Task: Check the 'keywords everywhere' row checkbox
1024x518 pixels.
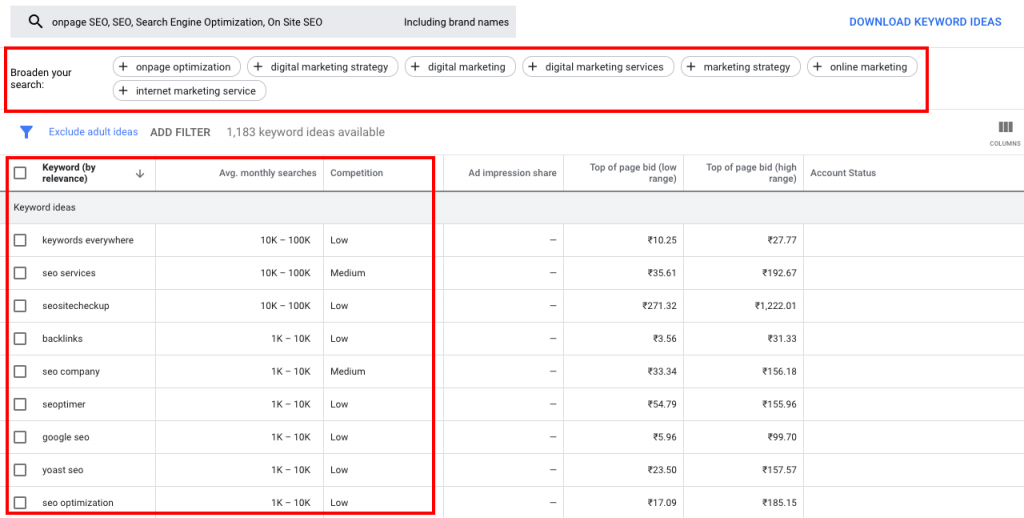Action: click(20, 240)
